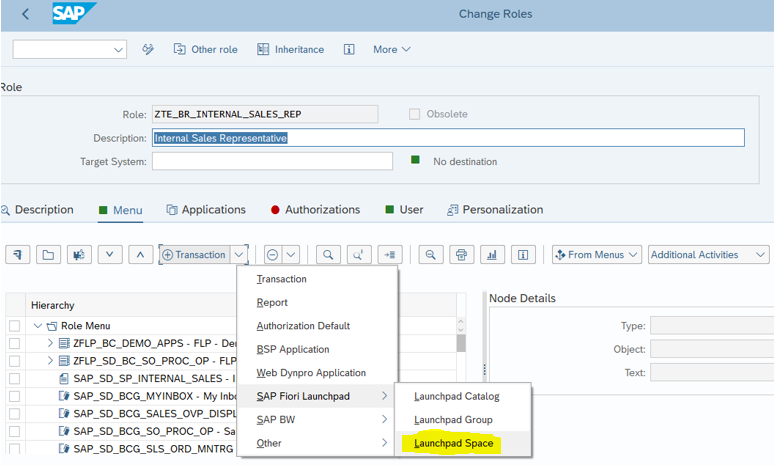This screenshot has height=466, width=774.
Task: Switch to the Description tab
Action: click(x=38, y=210)
